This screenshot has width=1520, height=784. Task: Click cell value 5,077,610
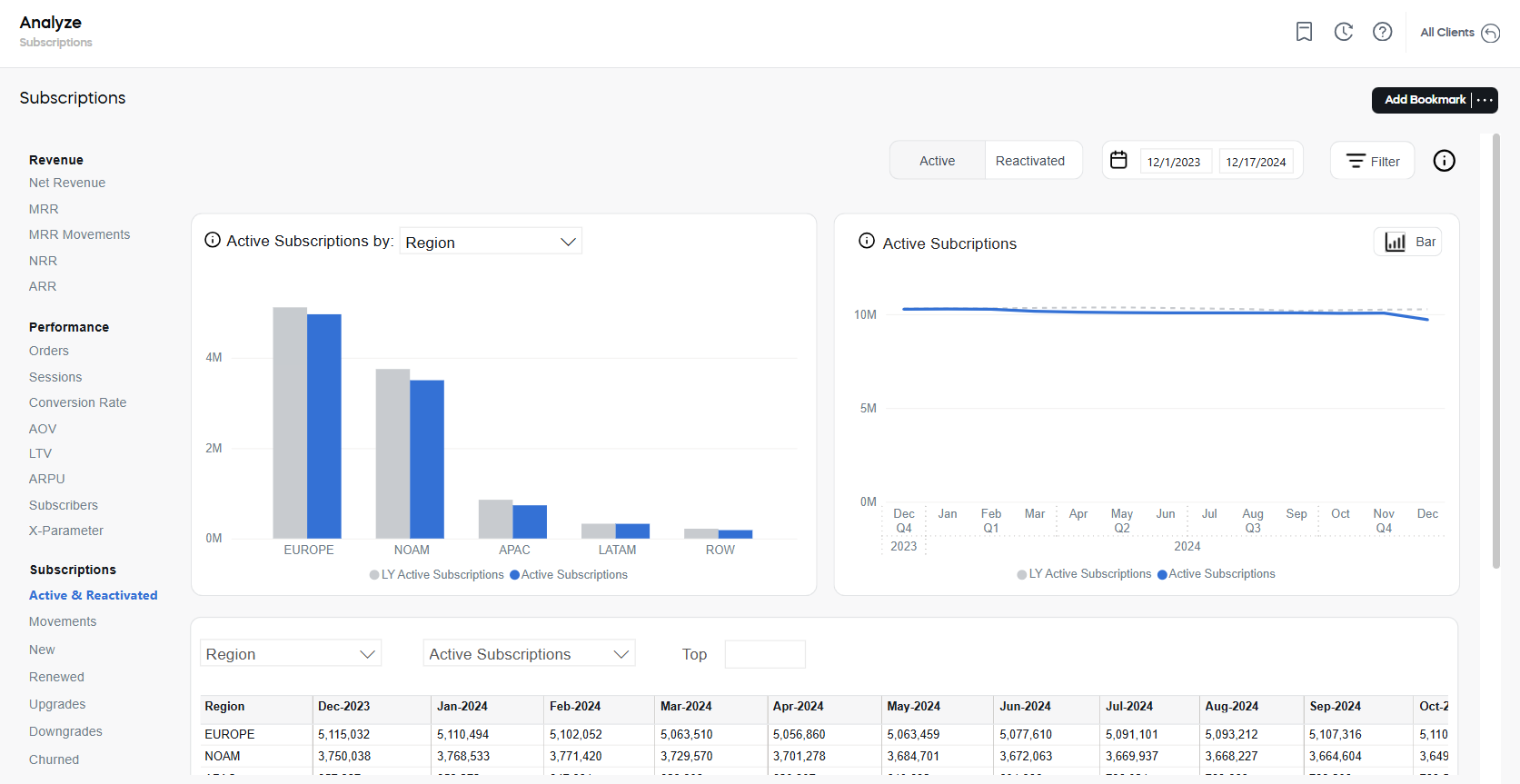pos(1026,734)
